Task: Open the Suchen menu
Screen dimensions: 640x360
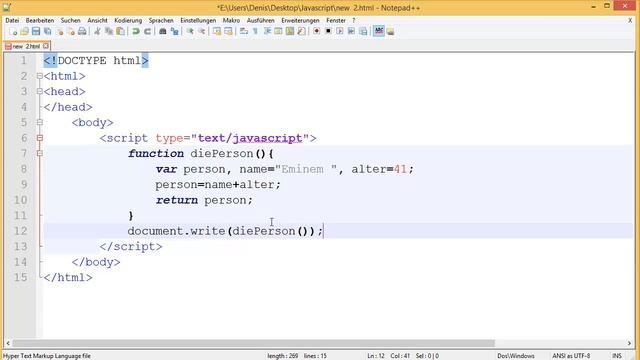Action: point(71,20)
